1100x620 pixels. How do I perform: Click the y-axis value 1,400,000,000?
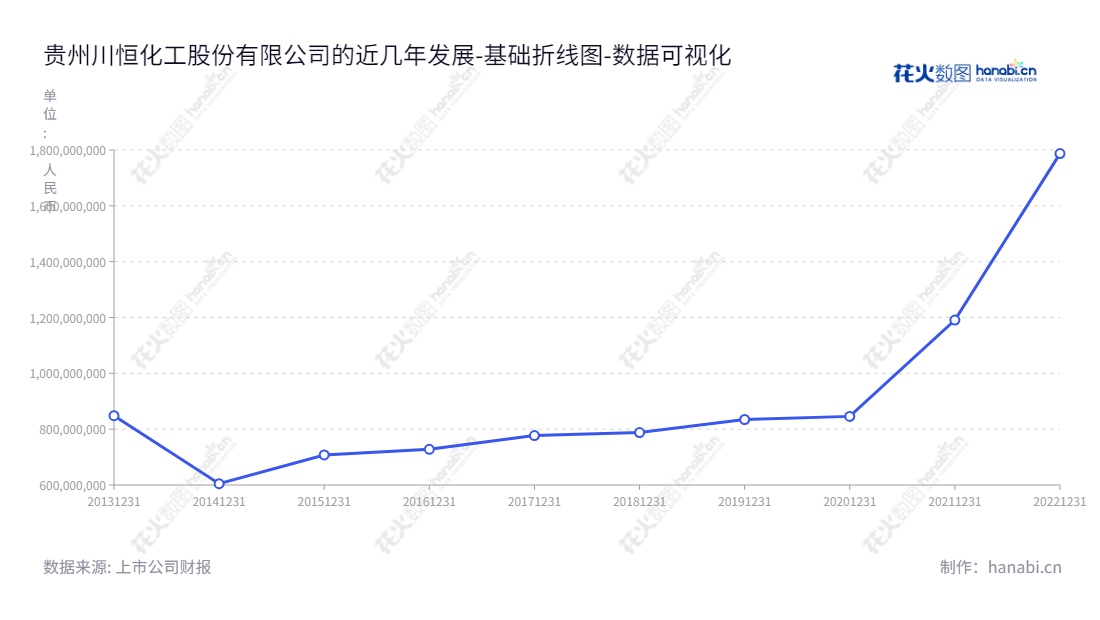[68, 262]
